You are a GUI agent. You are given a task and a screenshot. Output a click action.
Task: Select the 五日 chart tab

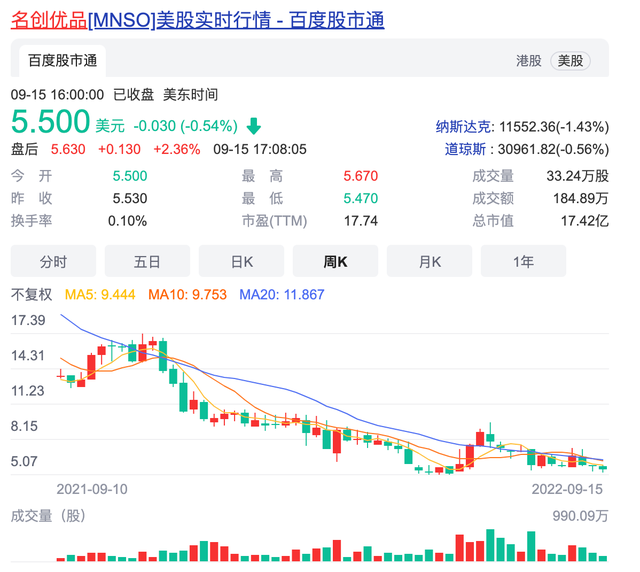click(147, 261)
